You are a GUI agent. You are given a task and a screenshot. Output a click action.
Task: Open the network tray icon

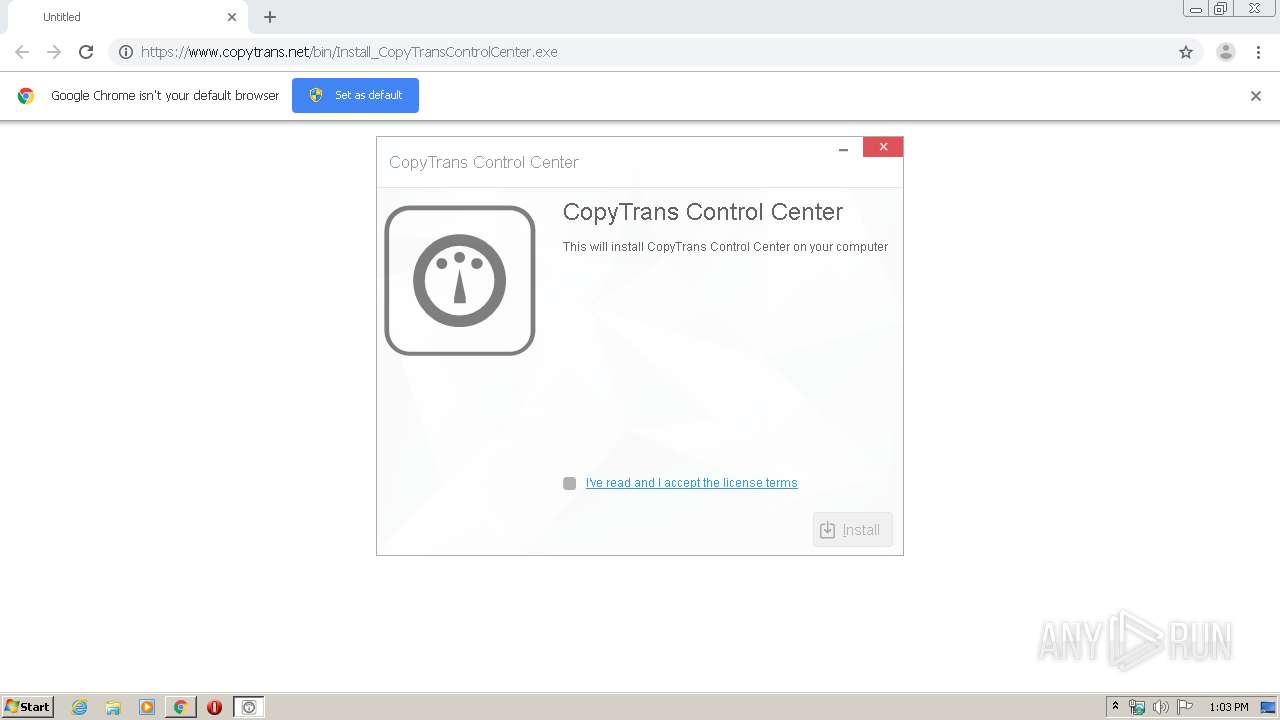coord(1137,707)
